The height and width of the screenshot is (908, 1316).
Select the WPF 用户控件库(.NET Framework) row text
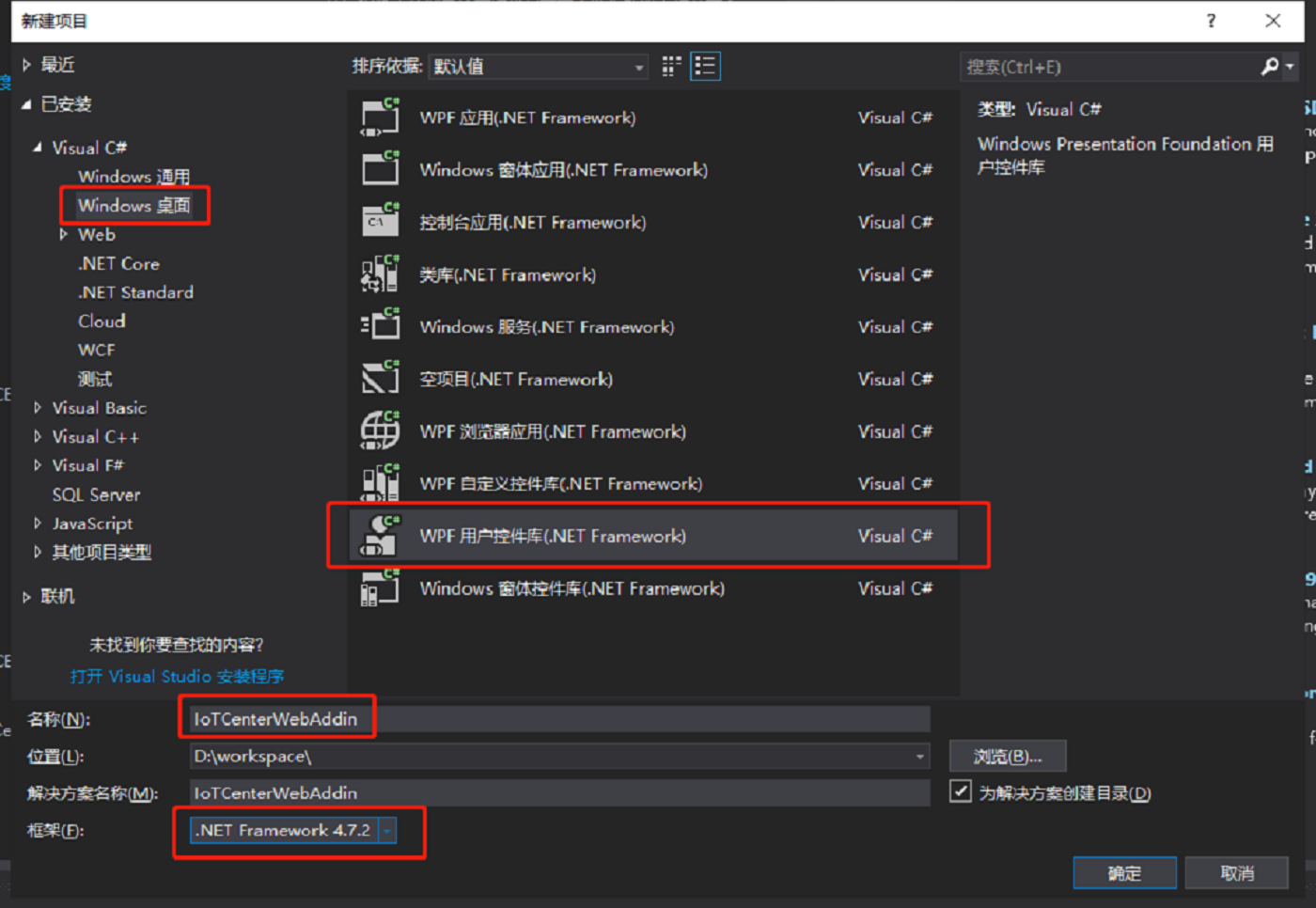click(553, 536)
